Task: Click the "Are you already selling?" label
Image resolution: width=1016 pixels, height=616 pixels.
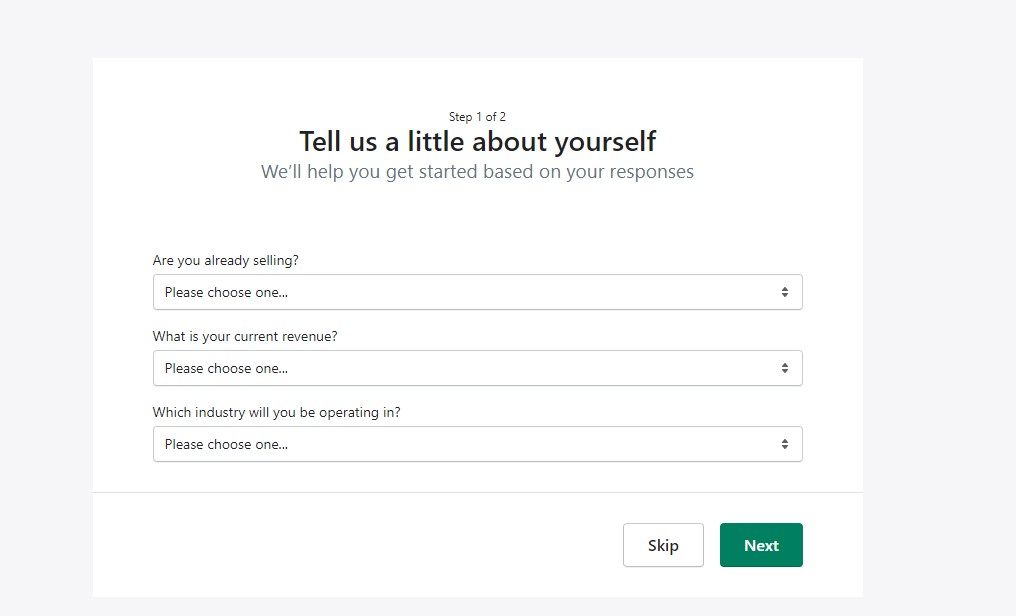Action: (225, 260)
